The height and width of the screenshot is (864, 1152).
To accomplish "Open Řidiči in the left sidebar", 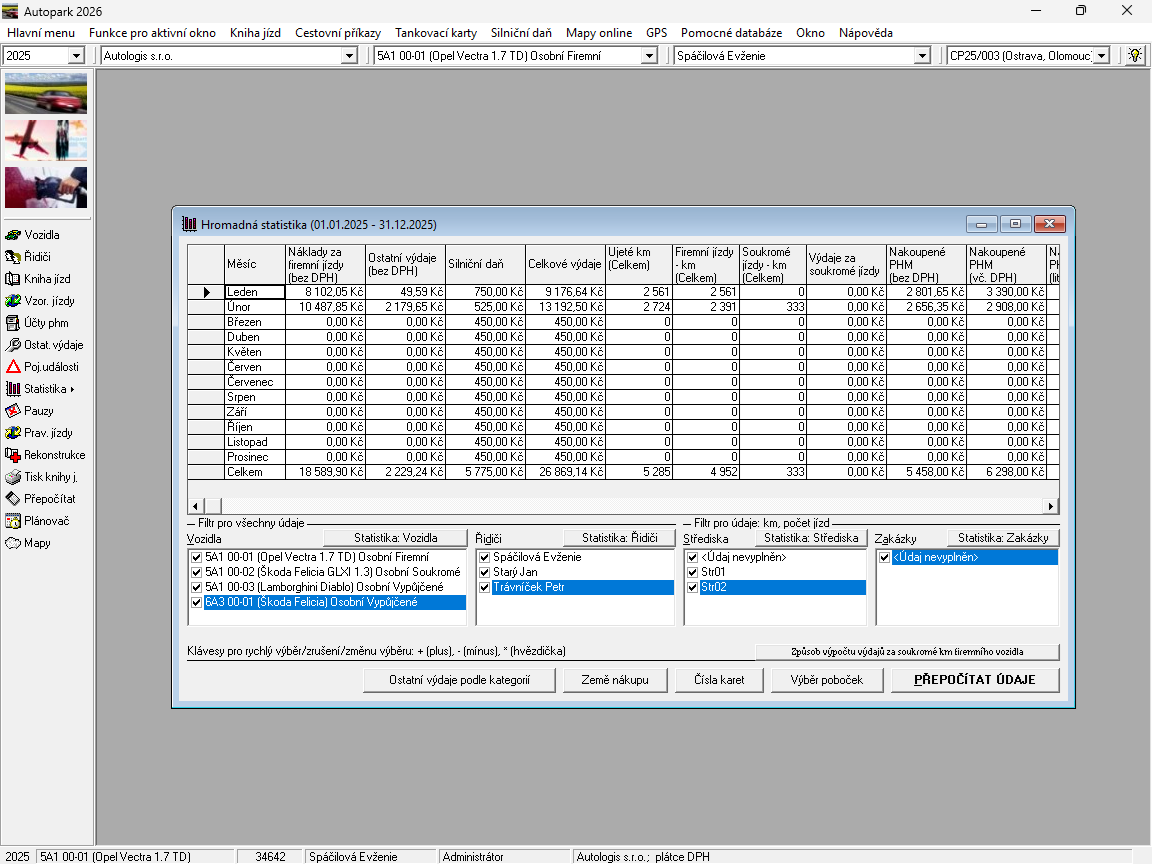I will click(x=14, y=257).
